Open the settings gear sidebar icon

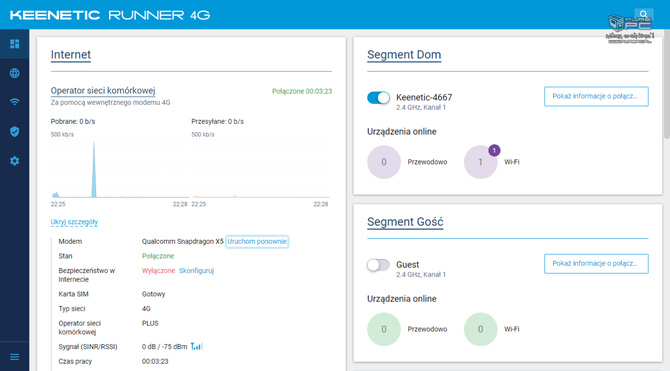(15, 161)
